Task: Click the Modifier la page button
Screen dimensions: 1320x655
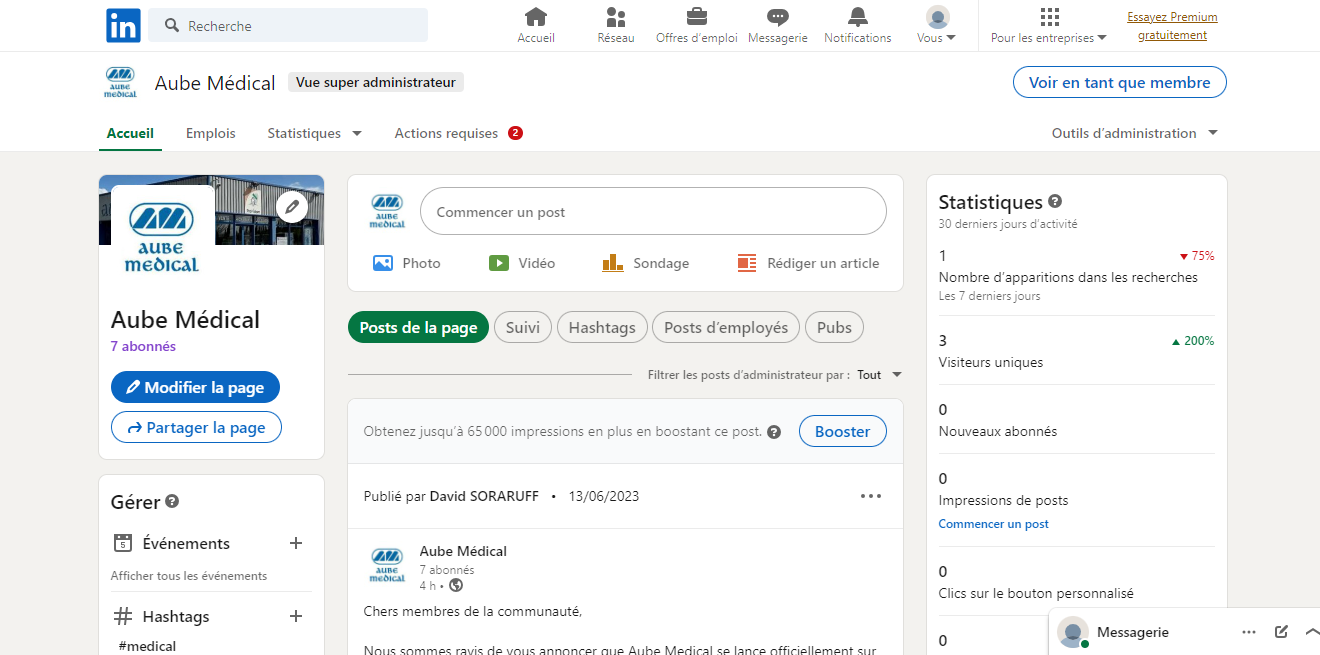Action: [195, 387]
